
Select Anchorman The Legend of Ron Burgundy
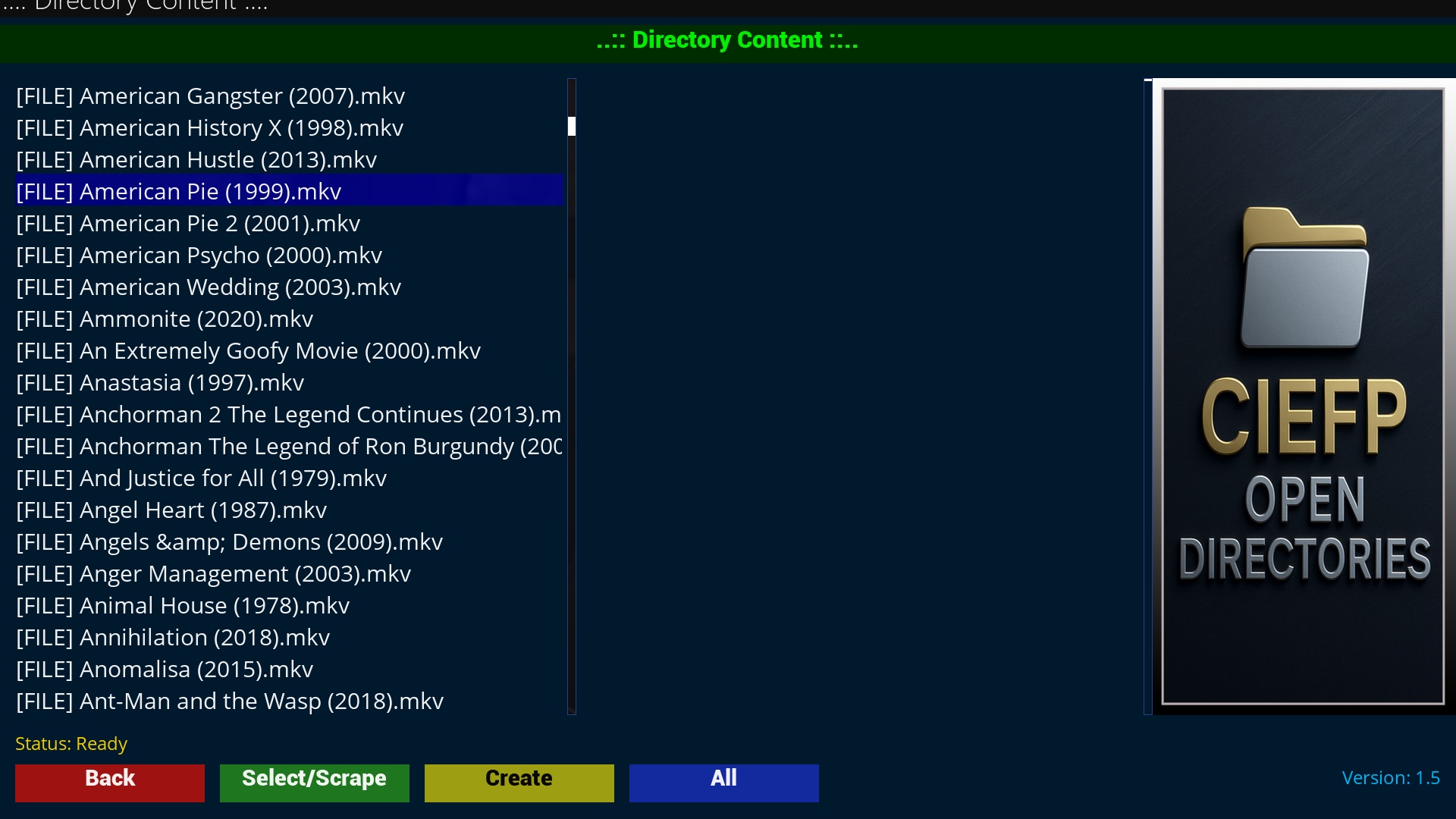(289, 447)
